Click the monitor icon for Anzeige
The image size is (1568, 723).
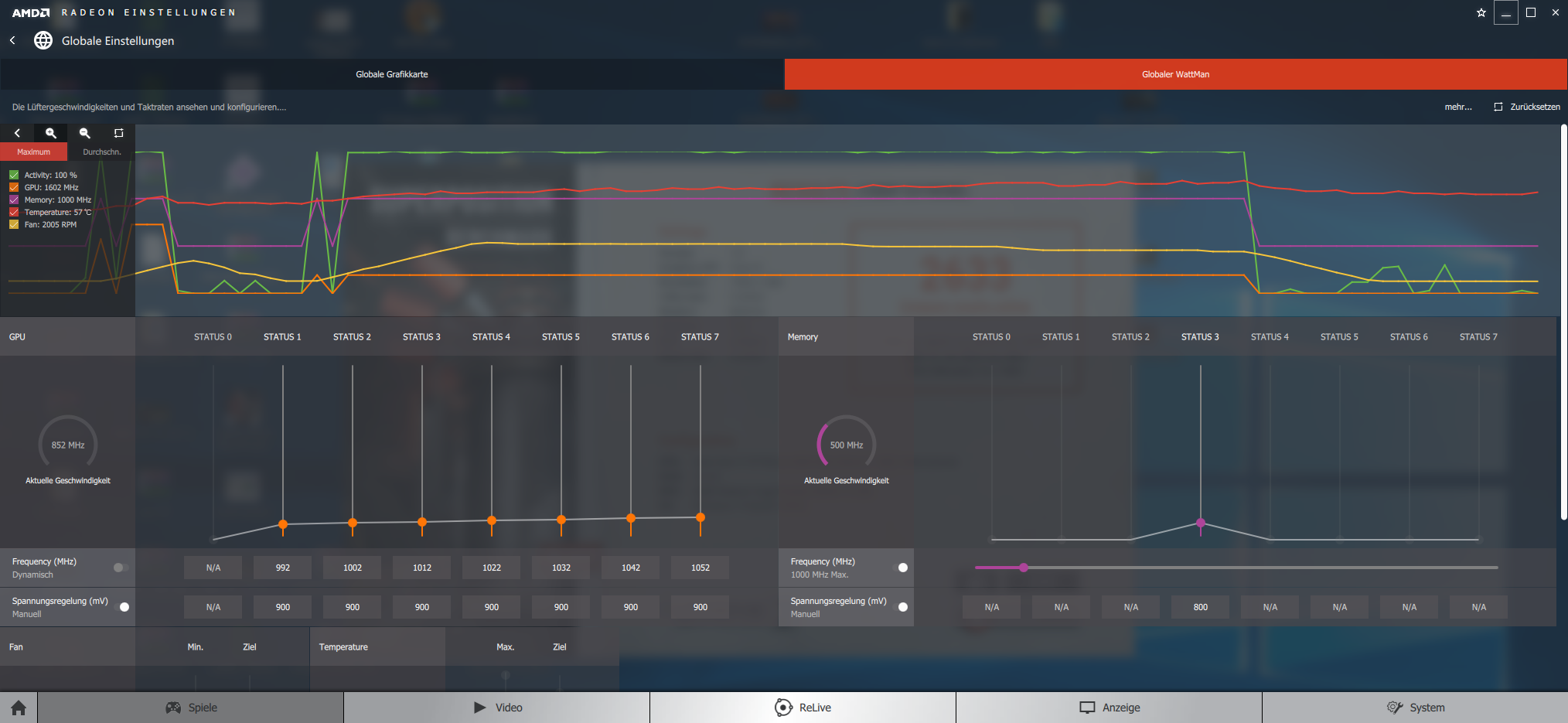point(1087,708)
